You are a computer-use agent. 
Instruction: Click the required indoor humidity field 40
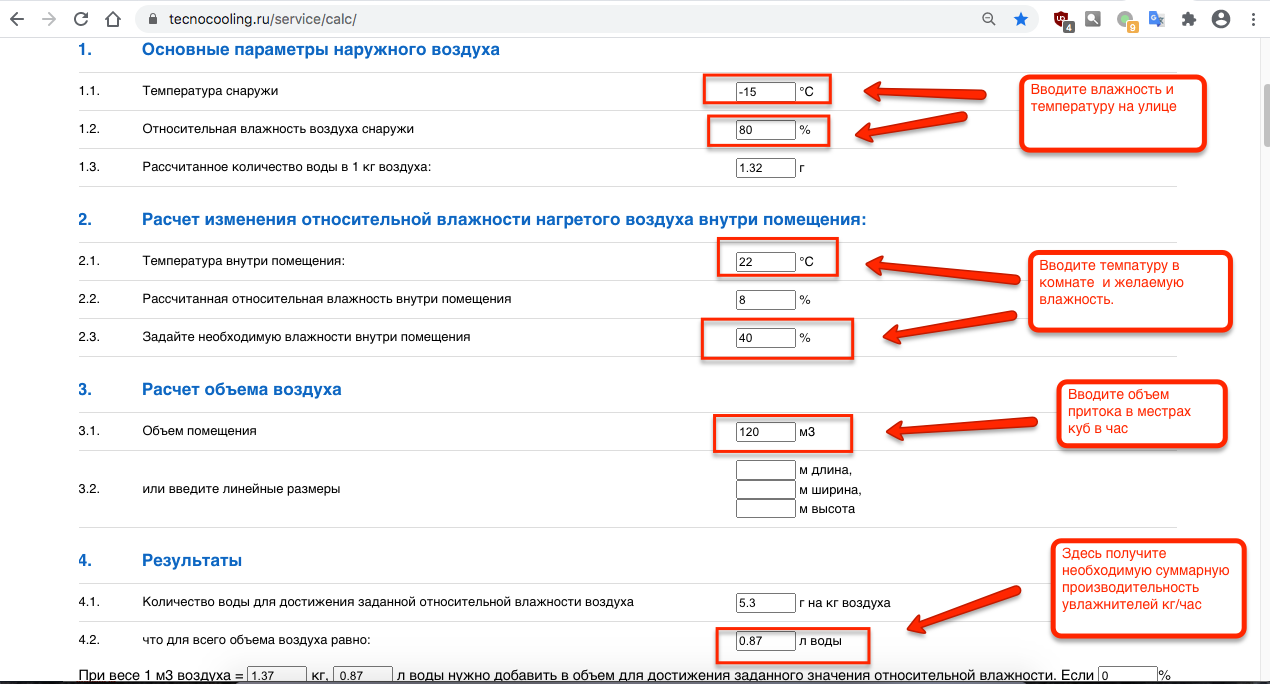[765, 338]
